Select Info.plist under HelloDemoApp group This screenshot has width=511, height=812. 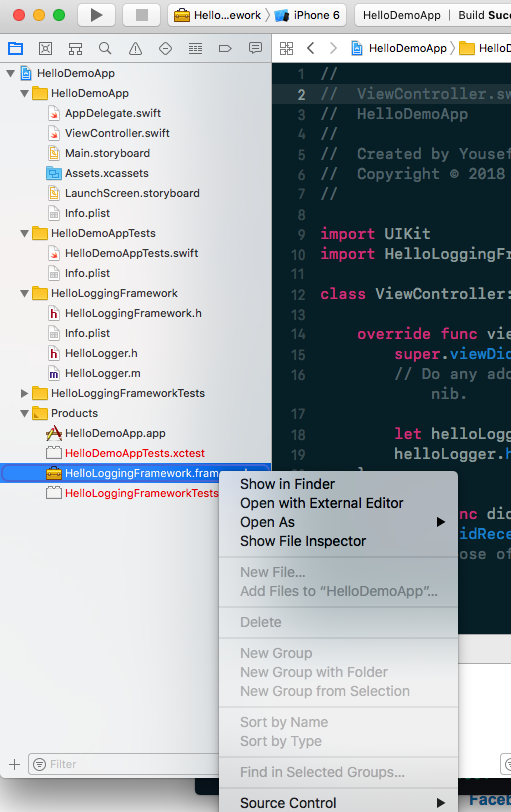point(87,213)
